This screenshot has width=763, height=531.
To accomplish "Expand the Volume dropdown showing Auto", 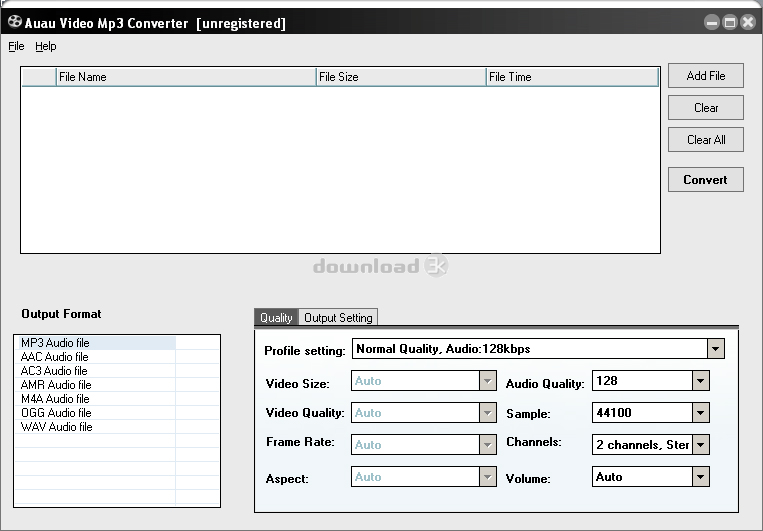I will [700, 476].
